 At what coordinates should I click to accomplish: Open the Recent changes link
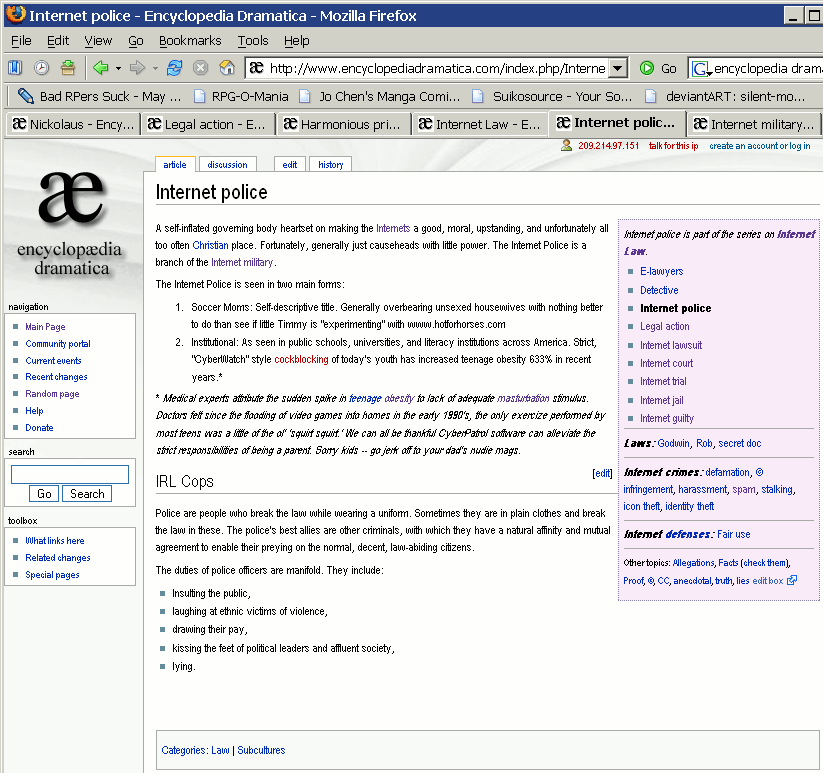[56, 377]
